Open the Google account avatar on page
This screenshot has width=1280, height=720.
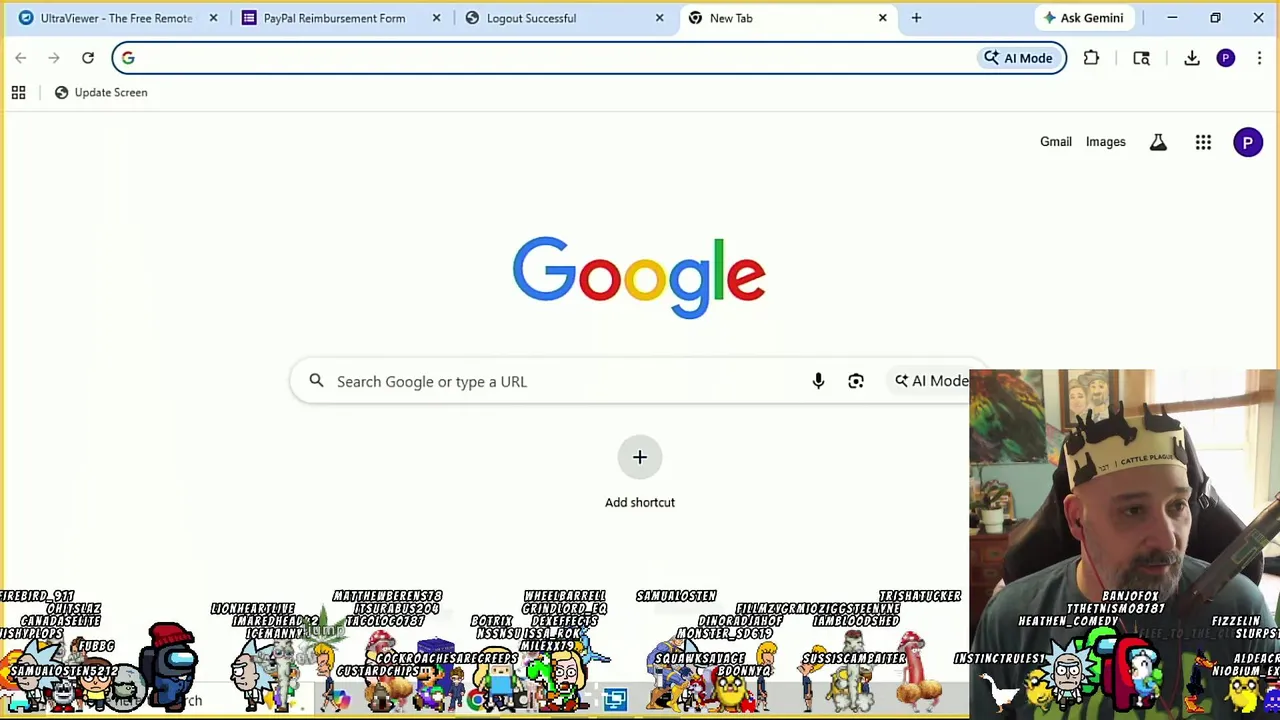click(1248, 142)
